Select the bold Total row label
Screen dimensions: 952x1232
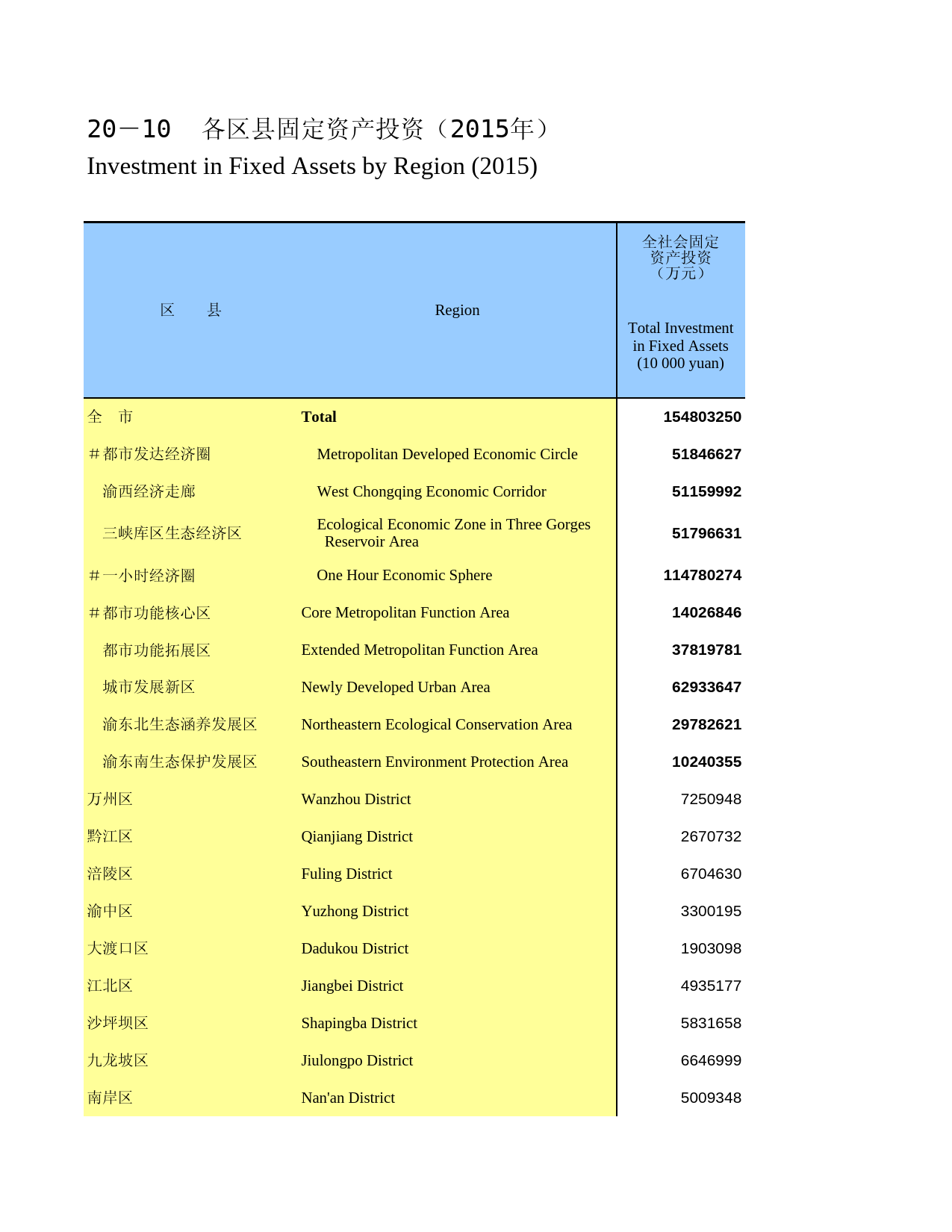point(319,417)
